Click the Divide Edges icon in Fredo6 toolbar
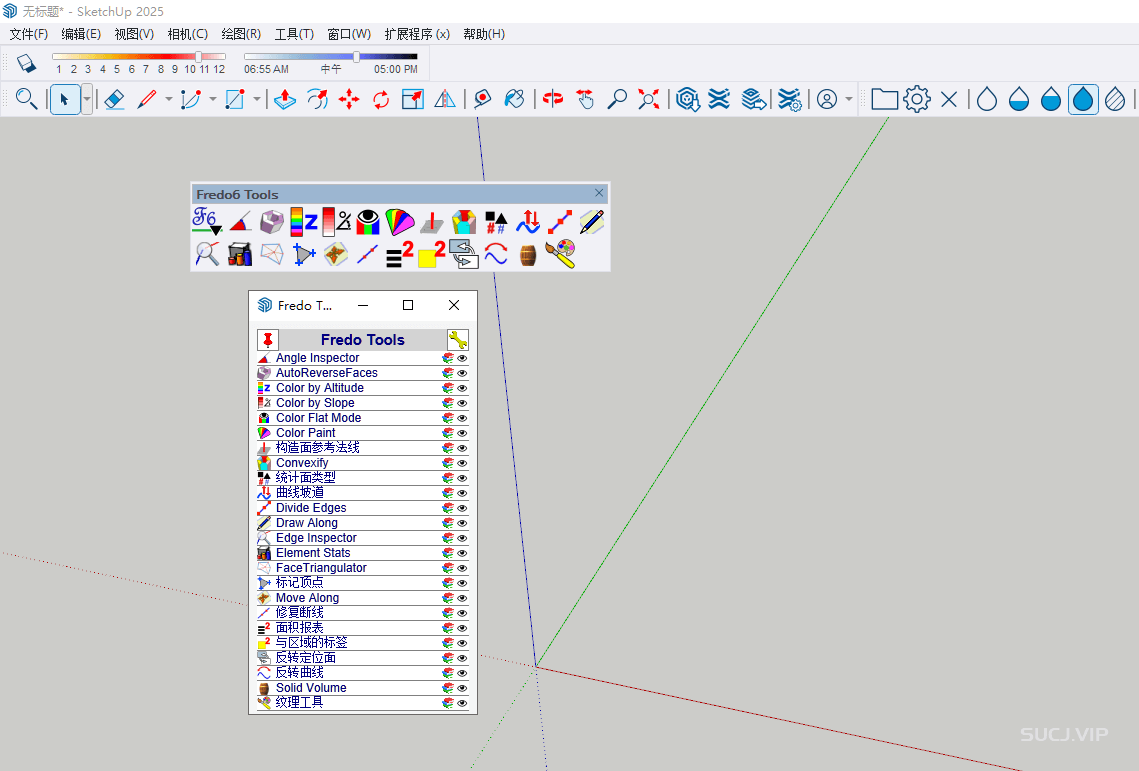The image size is (1139, 771). (559, 222)
